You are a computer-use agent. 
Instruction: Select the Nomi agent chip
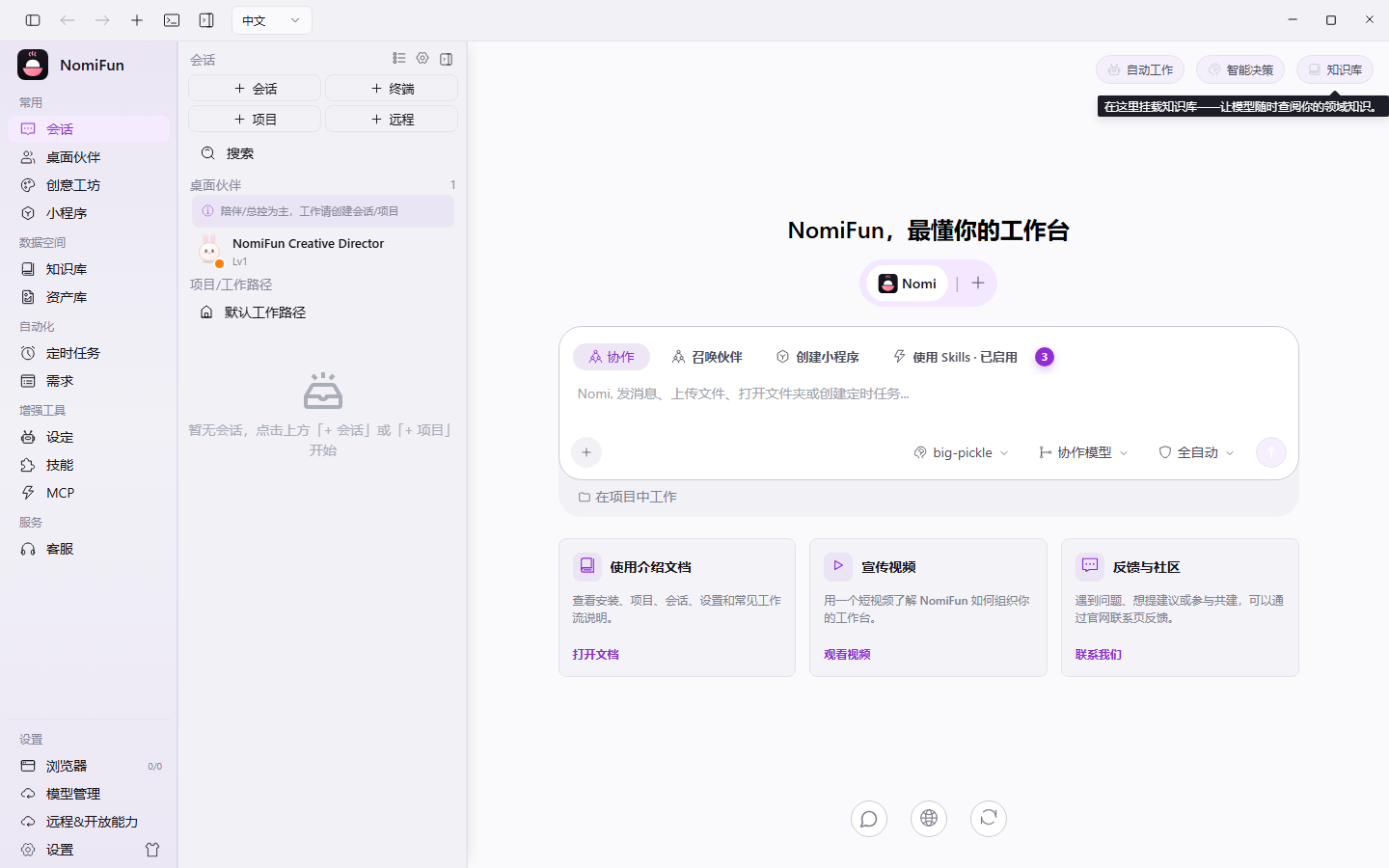click(x=908, y=284)
